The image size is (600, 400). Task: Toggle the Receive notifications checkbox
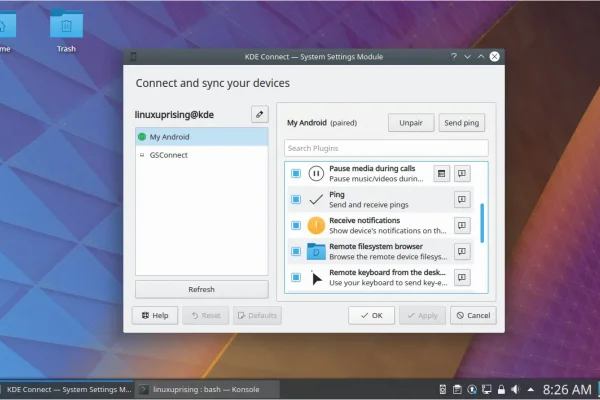[x=296, y=225]
